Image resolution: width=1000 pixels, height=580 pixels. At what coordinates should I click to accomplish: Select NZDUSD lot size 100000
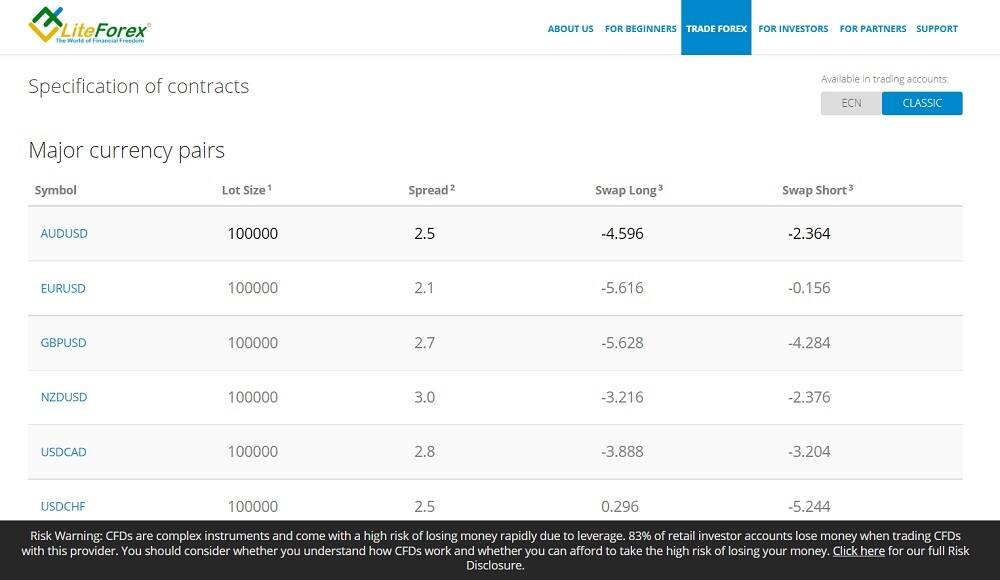click(x=253, y=397)
